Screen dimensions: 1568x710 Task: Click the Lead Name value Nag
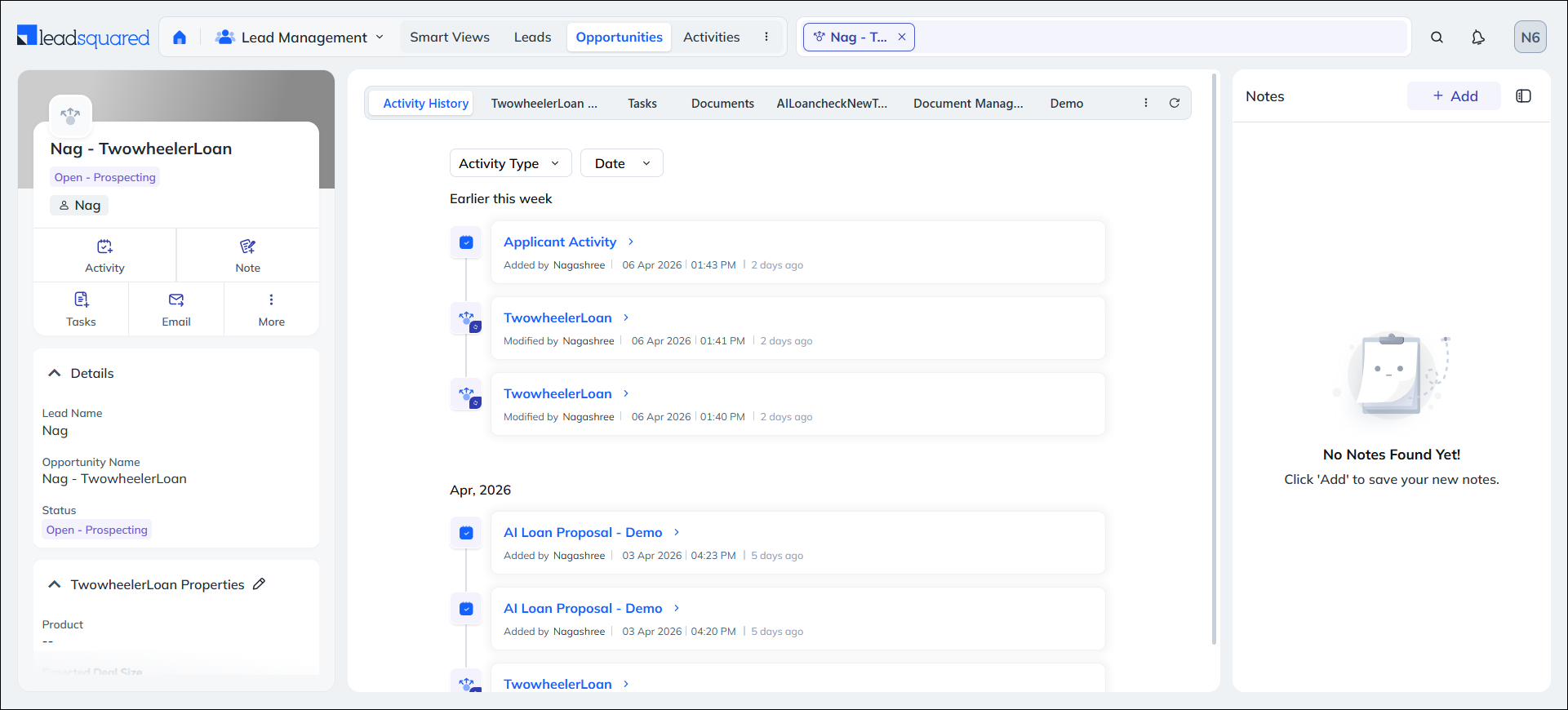point(55,431)
